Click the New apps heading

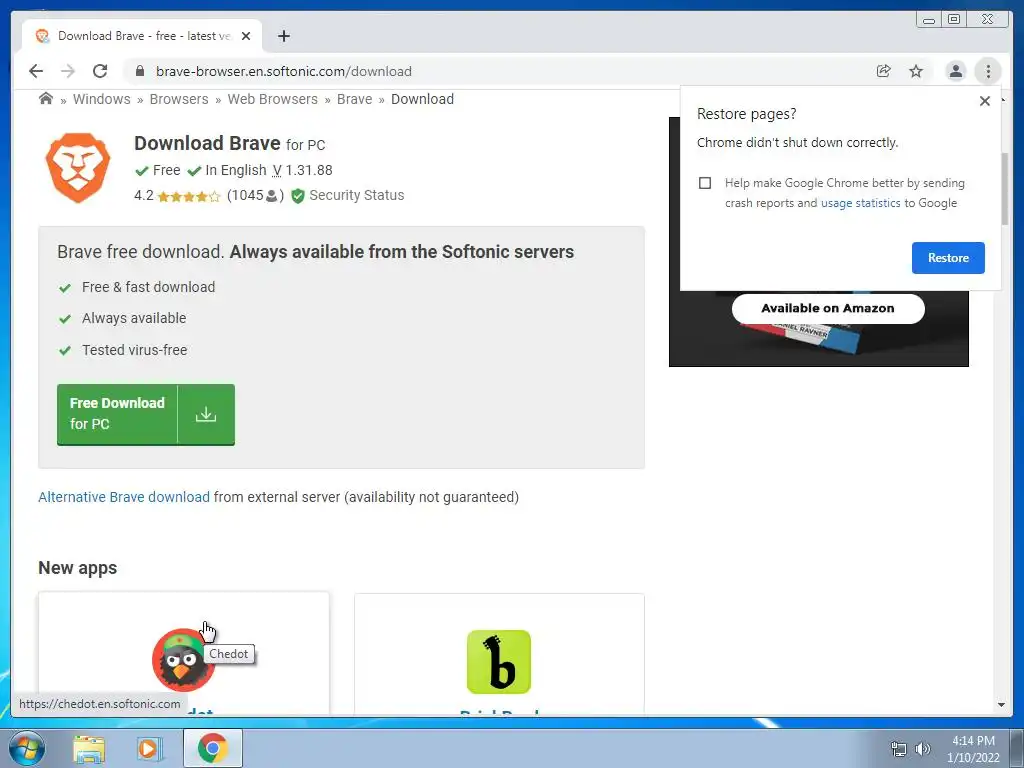click(78, 568)
